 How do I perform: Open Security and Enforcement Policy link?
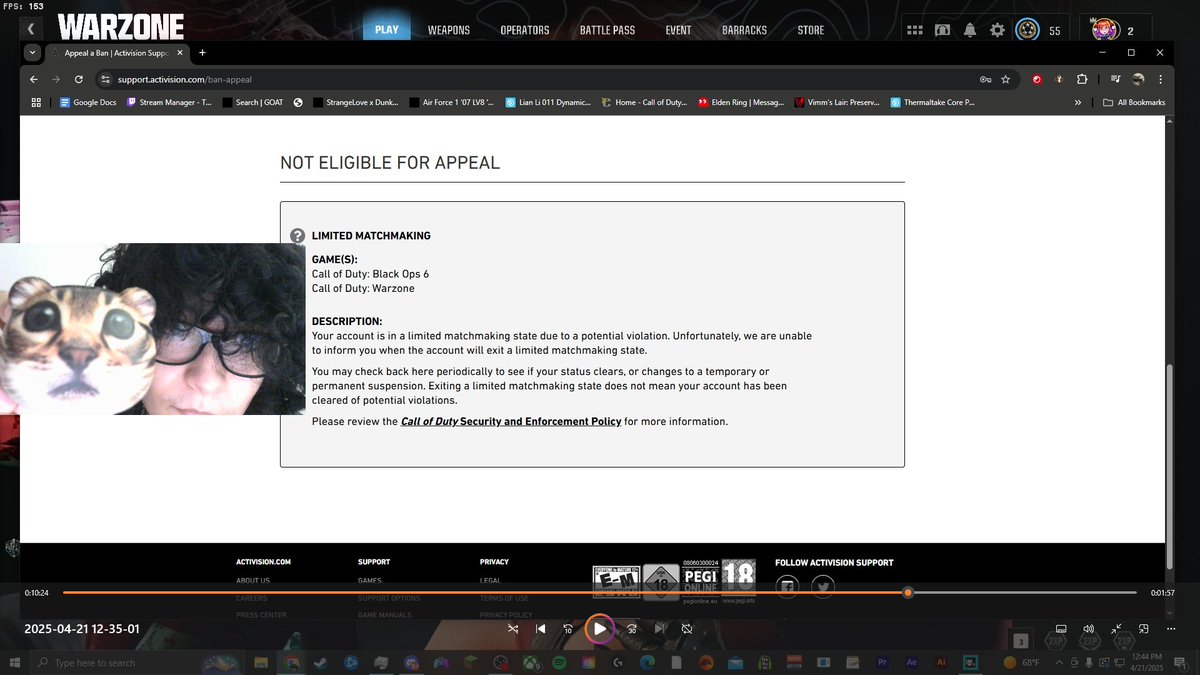[511, 422]
